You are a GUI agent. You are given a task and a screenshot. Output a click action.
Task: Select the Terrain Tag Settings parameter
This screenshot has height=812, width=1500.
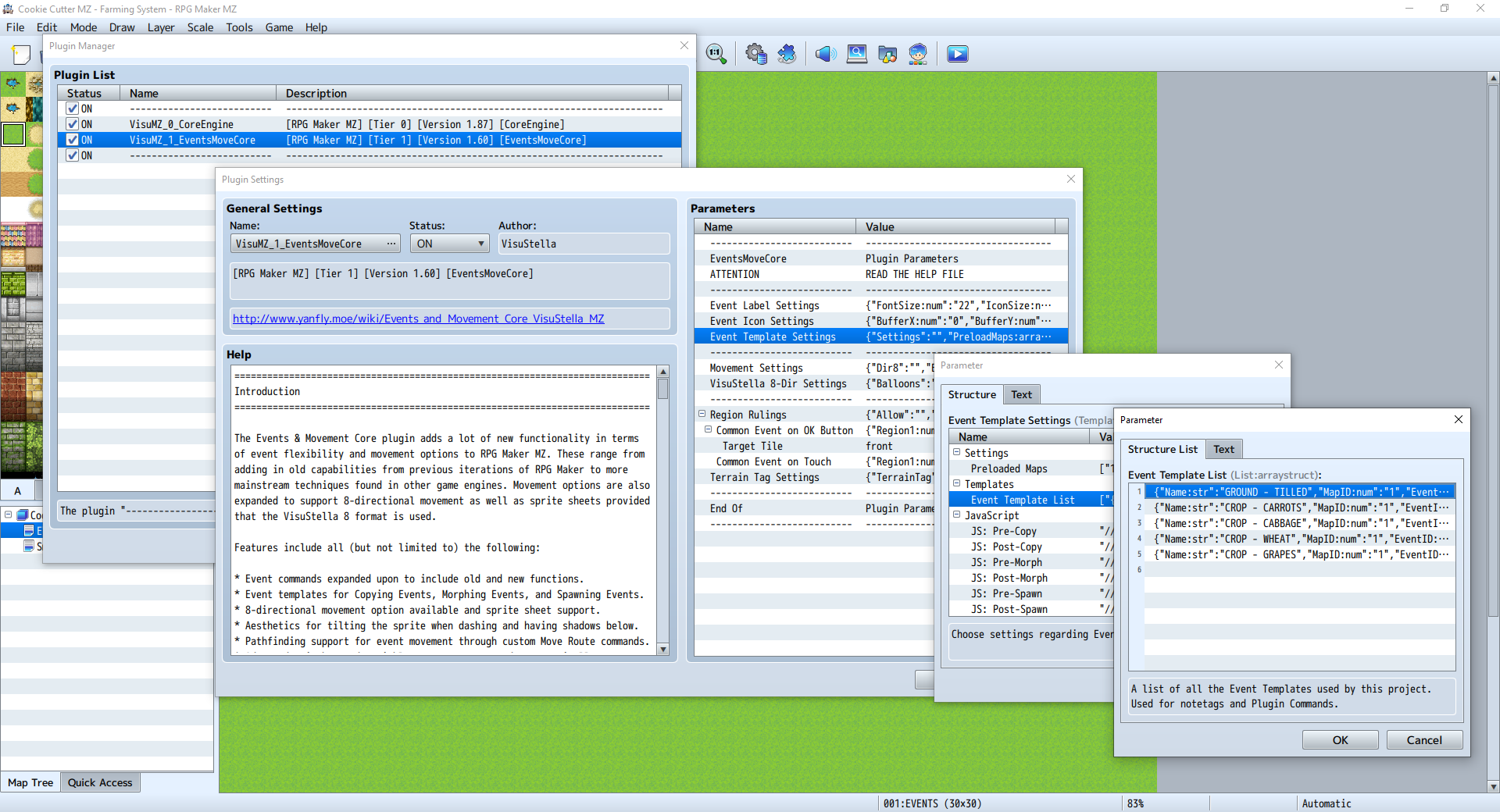[x=815, y=477]
